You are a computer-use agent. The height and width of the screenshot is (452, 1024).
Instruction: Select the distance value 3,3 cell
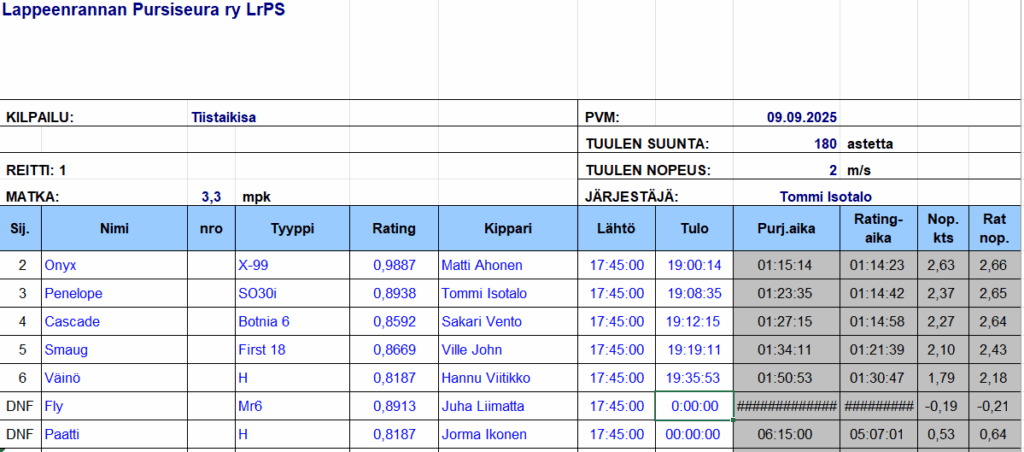tap(211, 197)
